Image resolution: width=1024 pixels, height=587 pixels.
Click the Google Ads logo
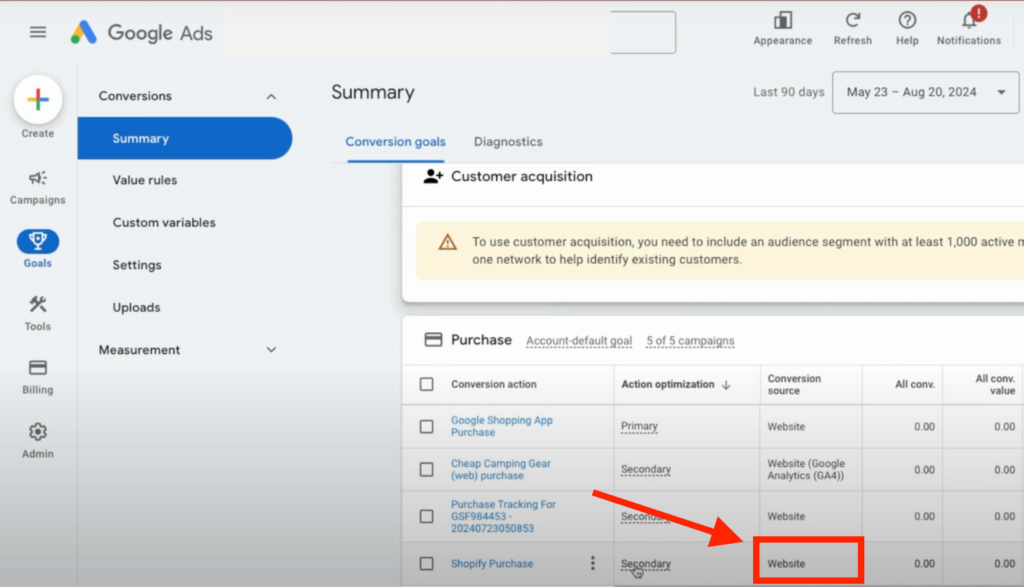pos(142,33)
